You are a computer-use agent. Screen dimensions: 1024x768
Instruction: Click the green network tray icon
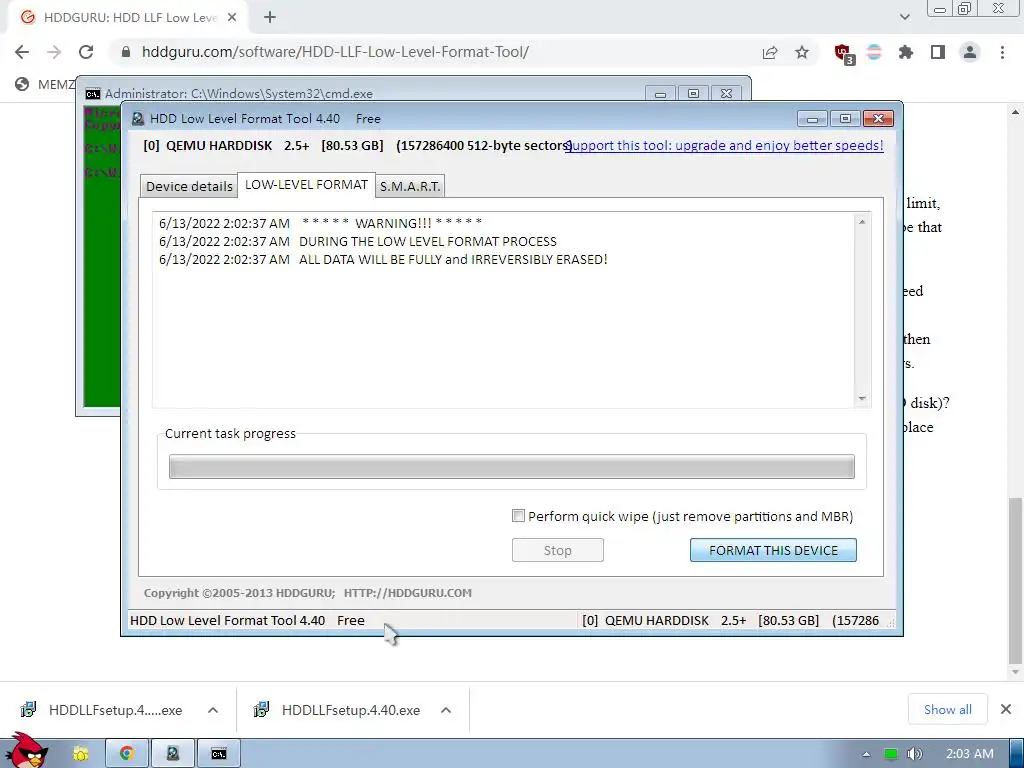tap(891, 754)
